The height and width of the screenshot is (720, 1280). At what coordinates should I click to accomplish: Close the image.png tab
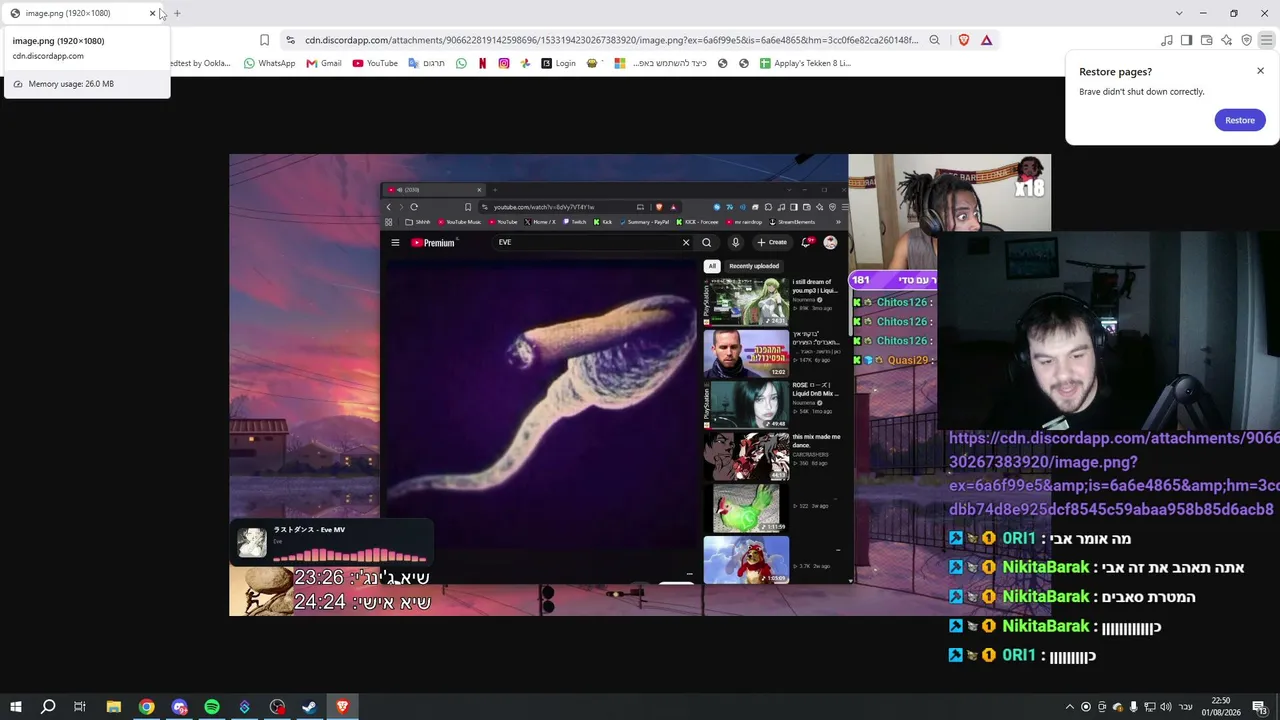(x=152, y=13)
